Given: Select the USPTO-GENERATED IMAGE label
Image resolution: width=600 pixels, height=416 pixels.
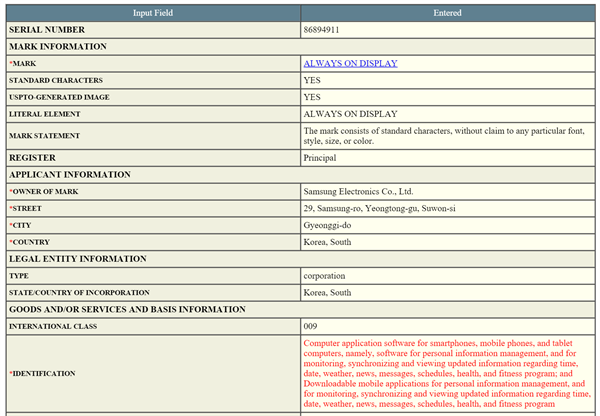Looking at the screenshot, I should (x=59, y=97).
